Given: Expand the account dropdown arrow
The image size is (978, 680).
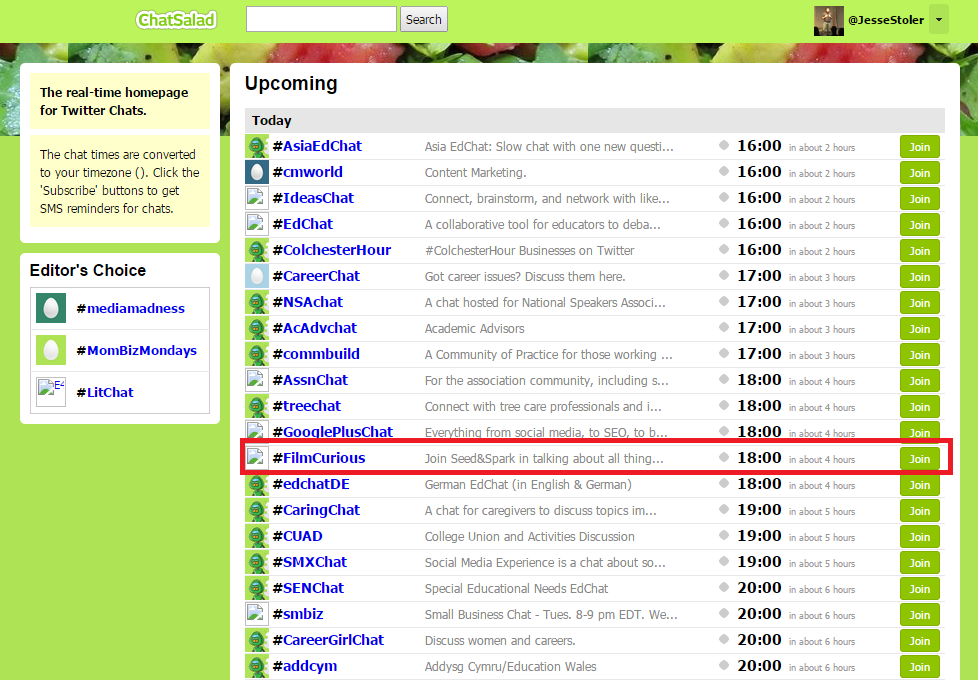Looking at the screenshot, I should 939,19.
